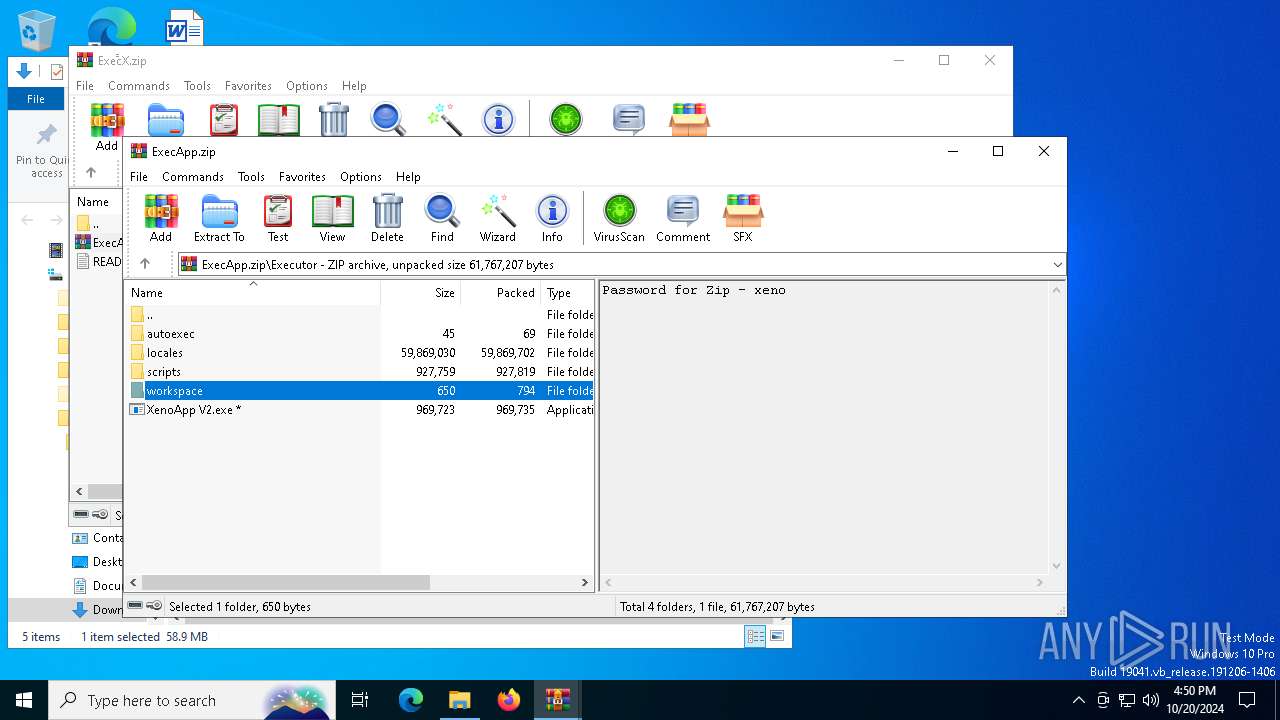Sort by Name column header

pyautogui.click(x=252, y=293)
